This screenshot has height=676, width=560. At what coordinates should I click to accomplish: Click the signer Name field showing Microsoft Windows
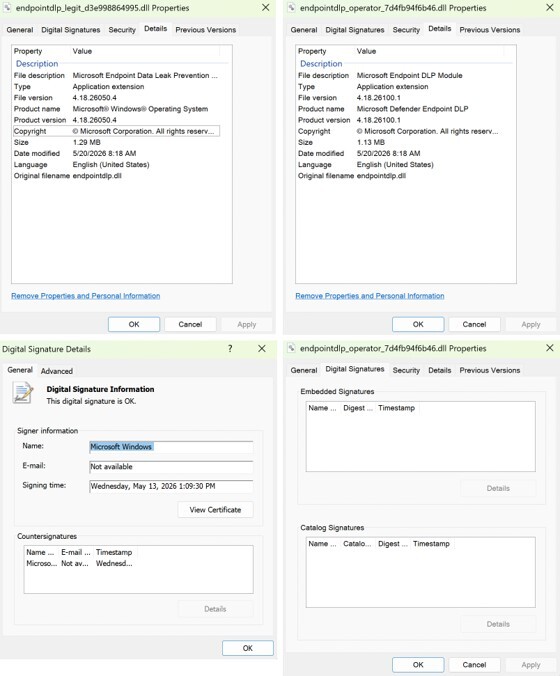pyautogui.click(x=171, y=447)
